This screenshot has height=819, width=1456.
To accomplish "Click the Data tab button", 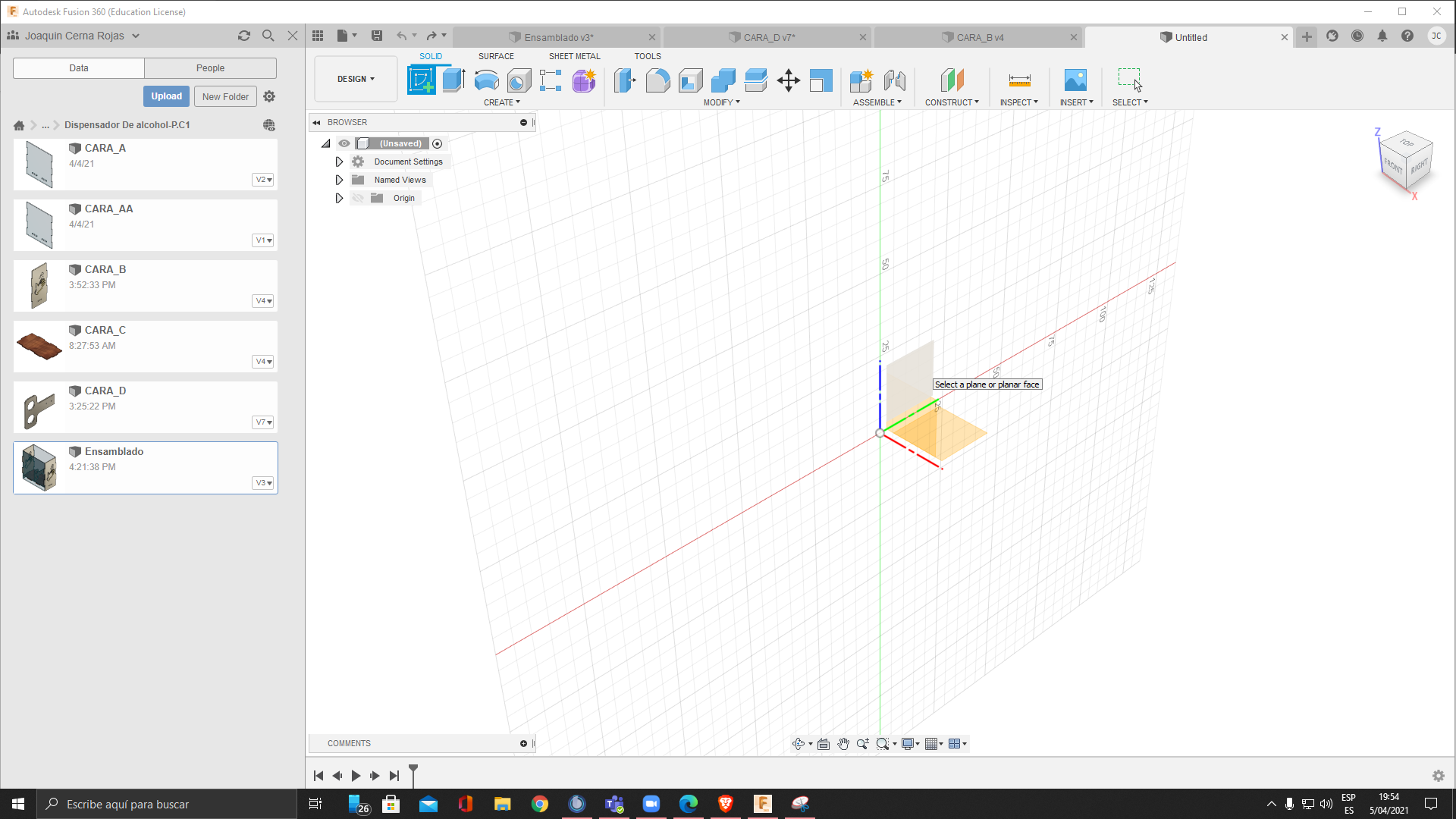I will [x=79, y=68].
